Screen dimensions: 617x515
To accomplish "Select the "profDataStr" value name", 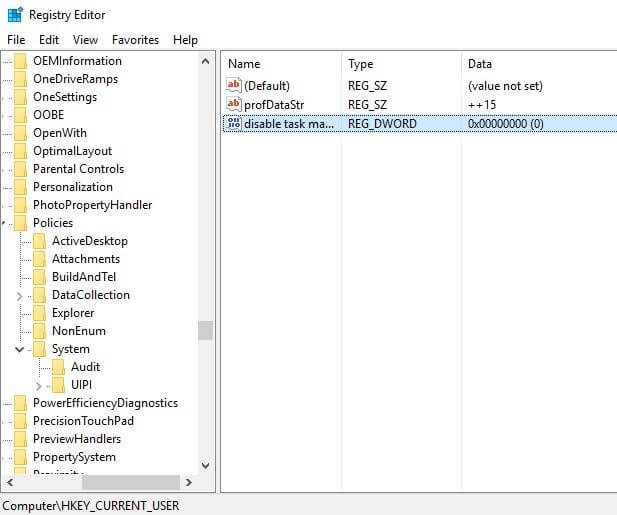I will pos(274,105).
